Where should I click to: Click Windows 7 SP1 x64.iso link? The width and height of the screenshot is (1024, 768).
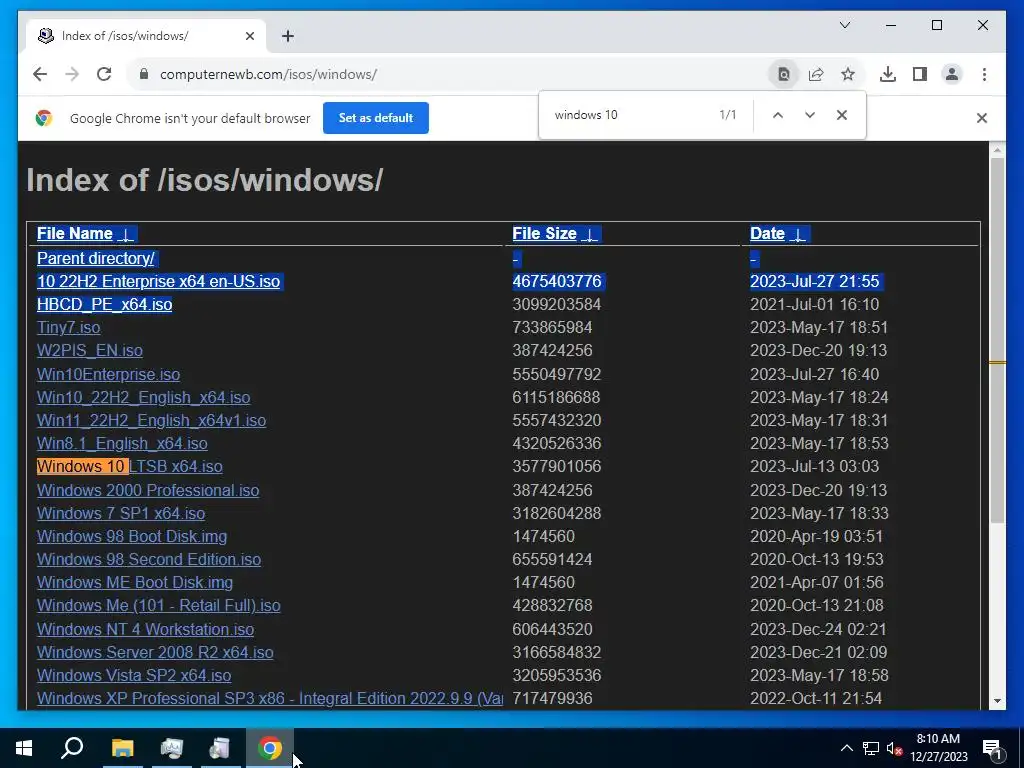[121, 513]
